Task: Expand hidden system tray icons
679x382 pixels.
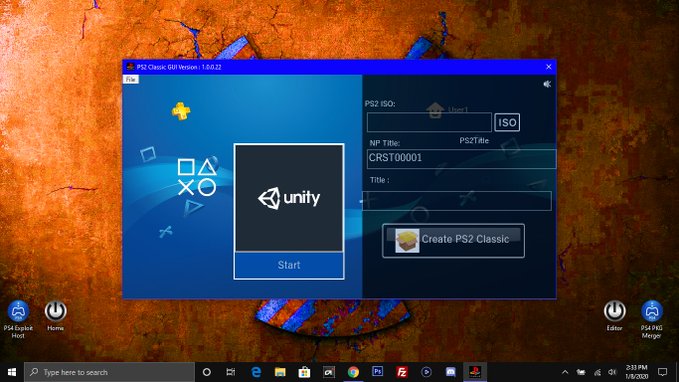Action: tap(565, 372)
